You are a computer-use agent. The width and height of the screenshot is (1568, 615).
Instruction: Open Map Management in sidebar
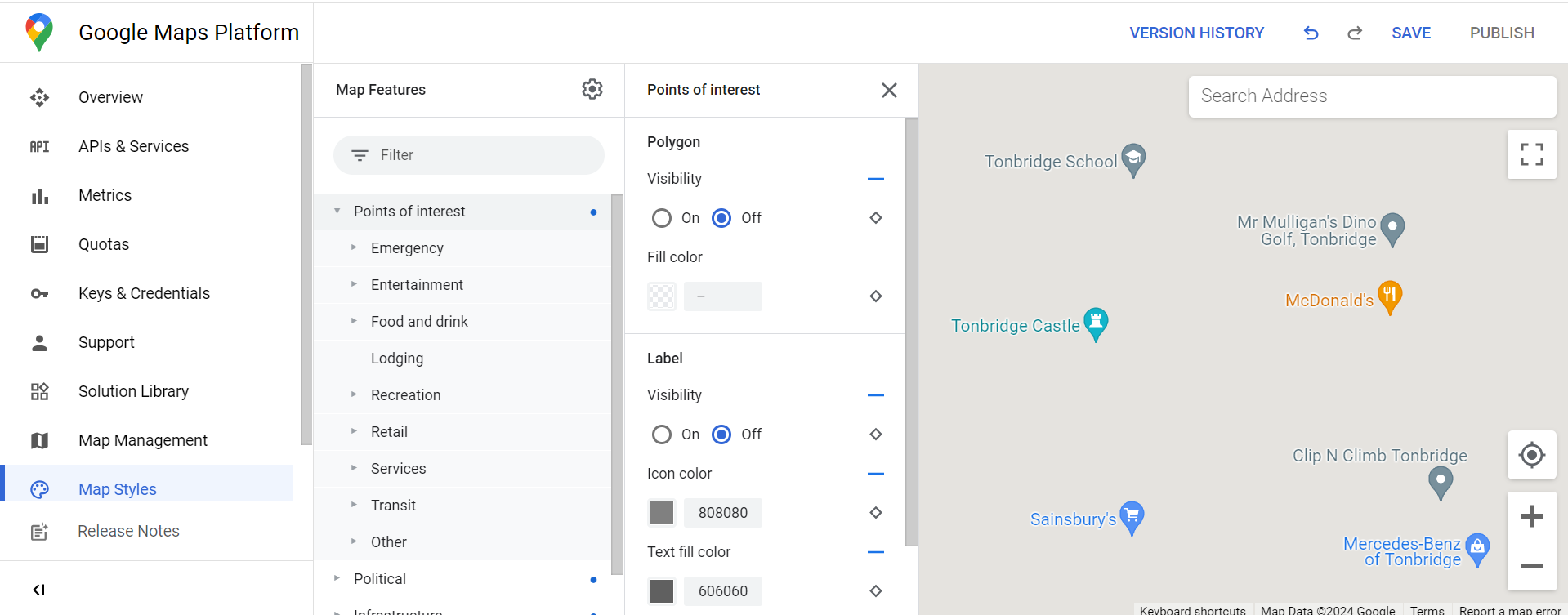click(142, 440)
